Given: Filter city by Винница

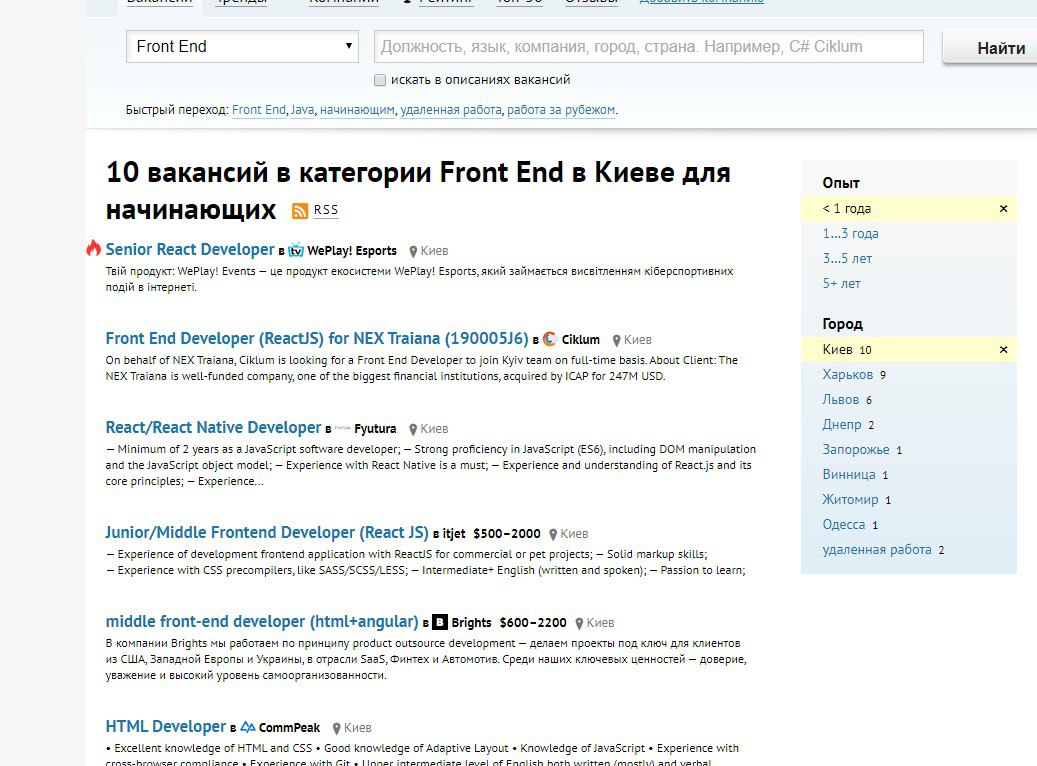Looking at the screenshot, I should [849, 475].
